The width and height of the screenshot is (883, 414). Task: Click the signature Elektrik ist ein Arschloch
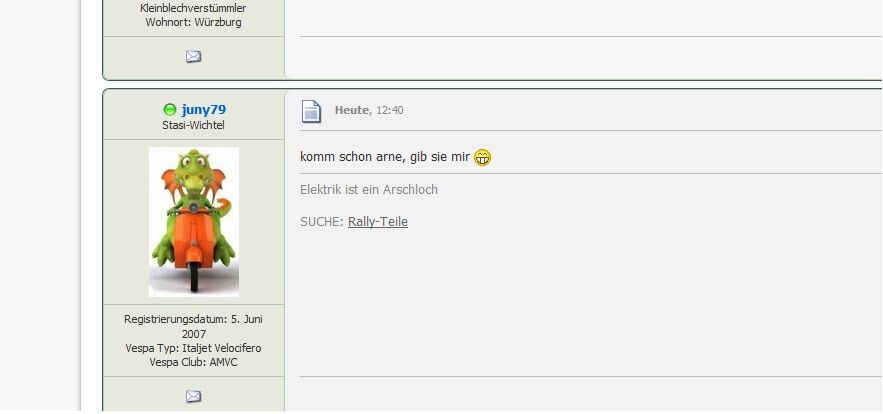click(369, 190)
